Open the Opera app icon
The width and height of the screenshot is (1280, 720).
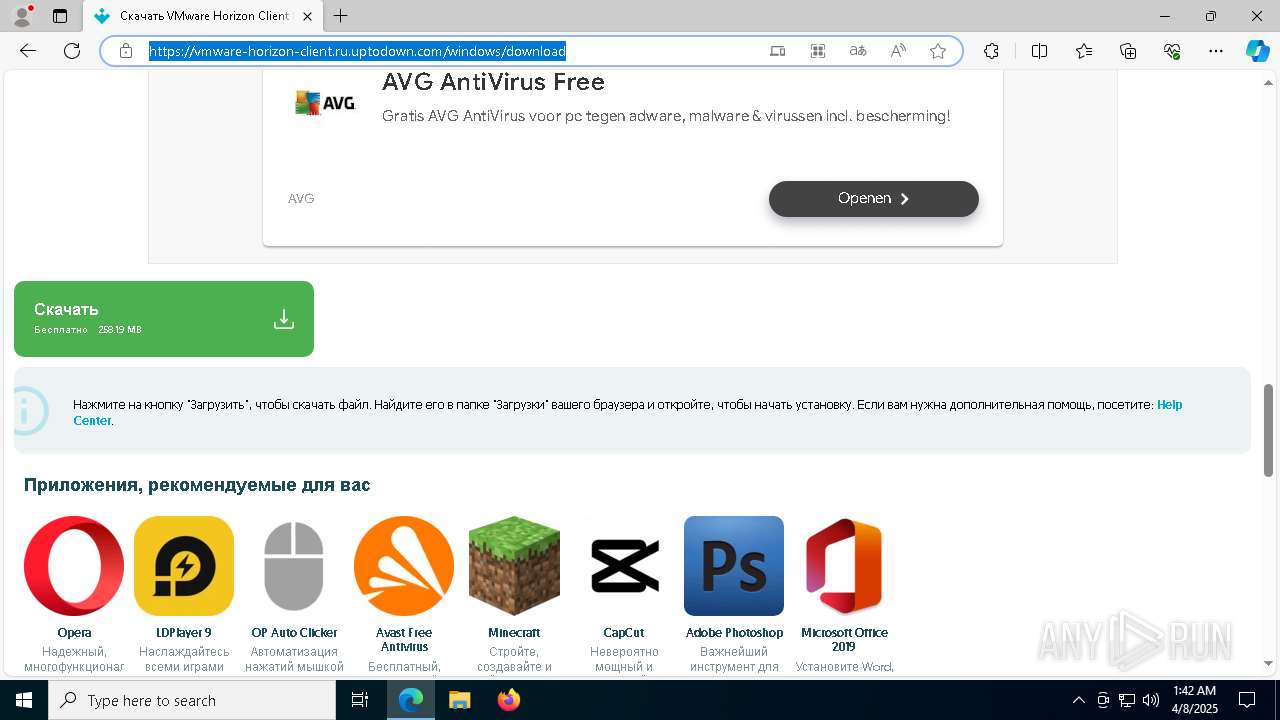tap(74, 566)
